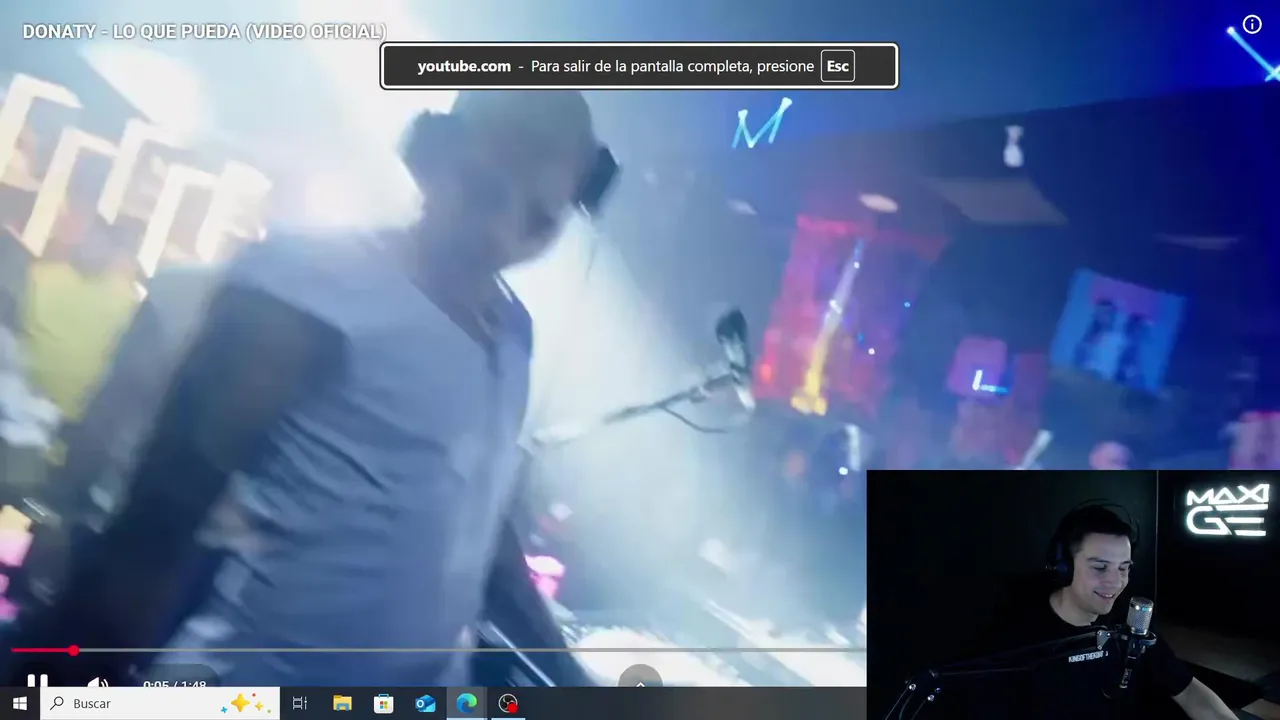Viewport: 1280px width, 720px height.
Task: Seek along the red video progress bar
Action: (x=438, y=650)
